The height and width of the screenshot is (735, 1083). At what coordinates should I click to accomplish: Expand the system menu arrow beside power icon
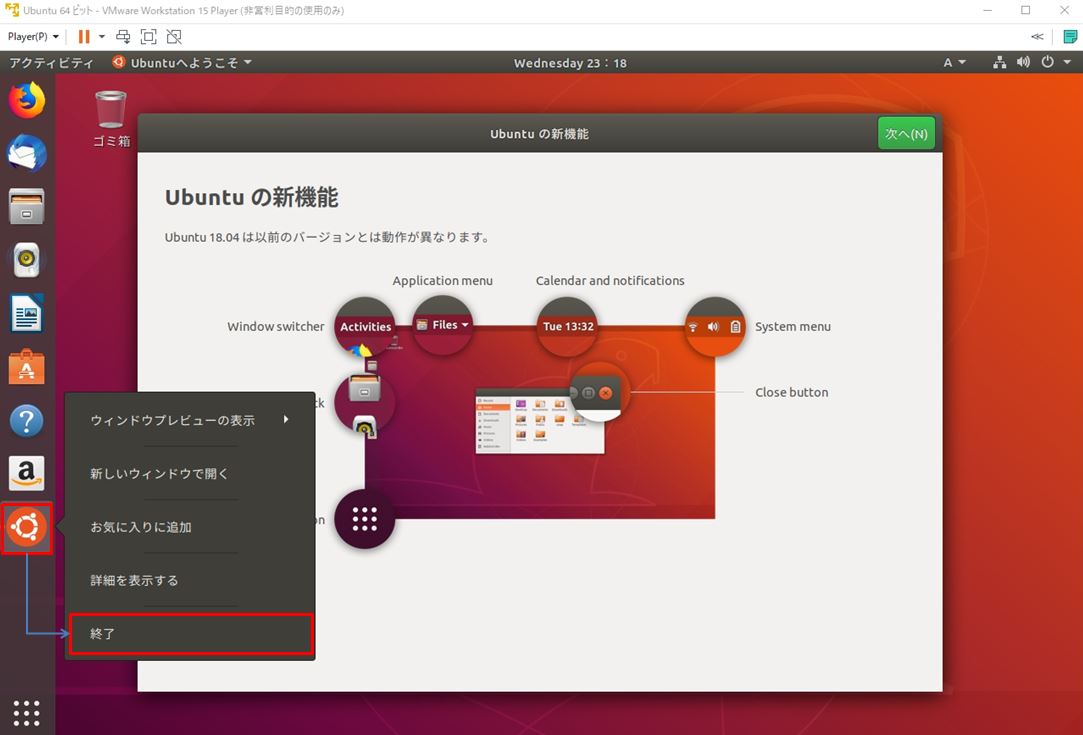[x=1067, y=62]
